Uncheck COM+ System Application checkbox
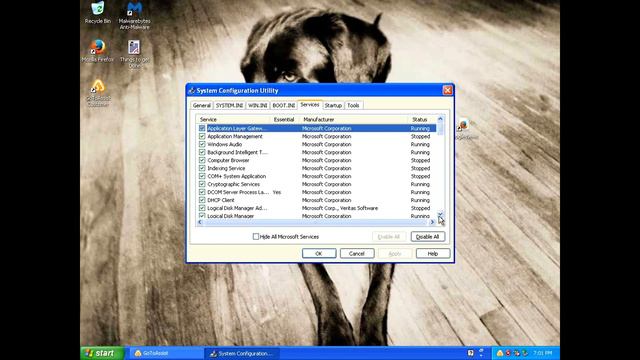 coord(202,176)
